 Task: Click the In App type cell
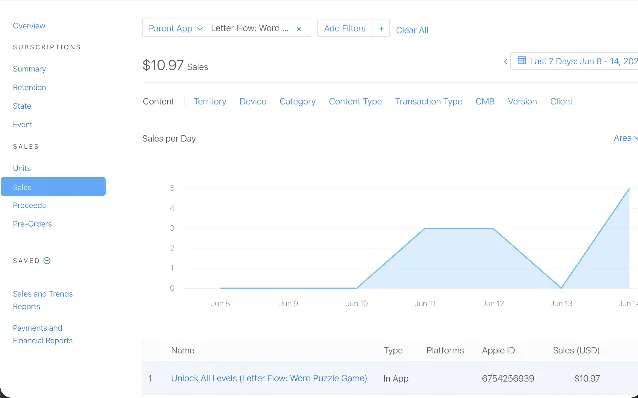396,378
